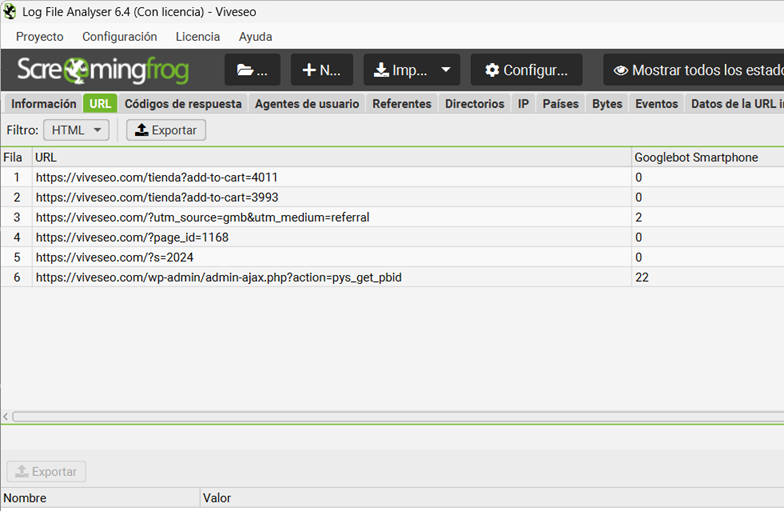Click the eye icon Mostrar todos los estados
784x511 pixels.
click(621, 70)
